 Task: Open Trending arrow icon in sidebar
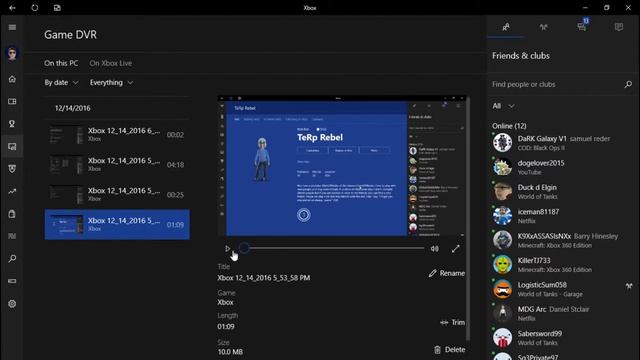point(12,191)
